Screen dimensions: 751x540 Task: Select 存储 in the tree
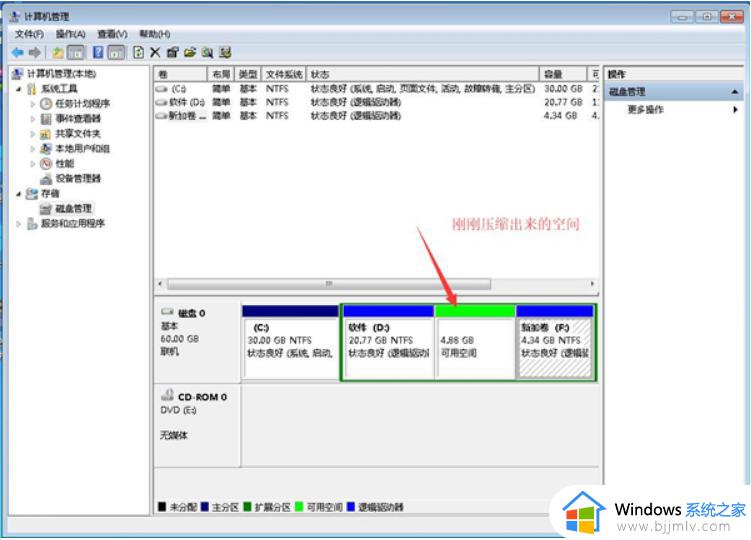coord(50,194)
